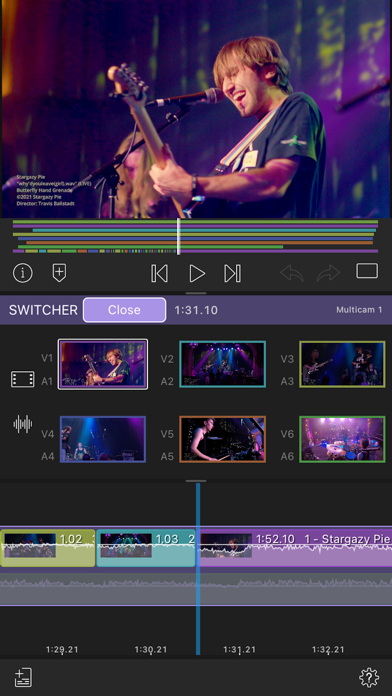The image size is (392, 696).
Task: Close the Switcher panel
Action: coord(124,310)
